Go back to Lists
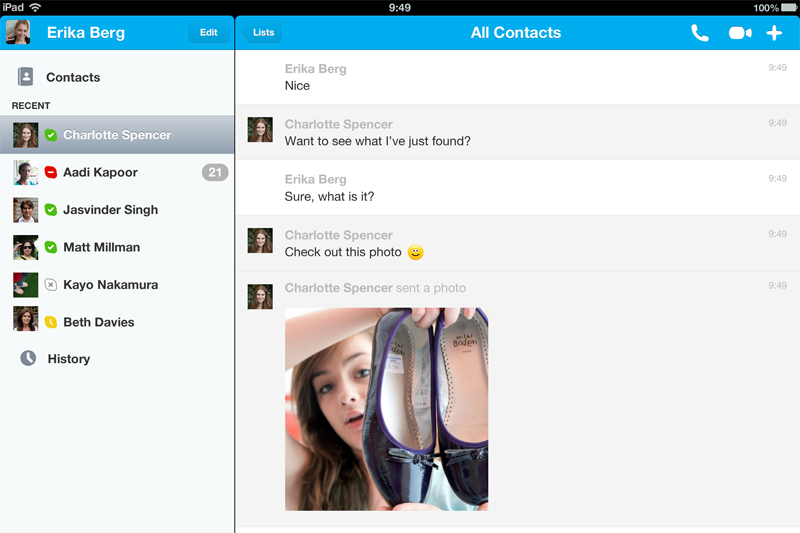This screenshot has width=800, height=533. (x=261, y=32)
